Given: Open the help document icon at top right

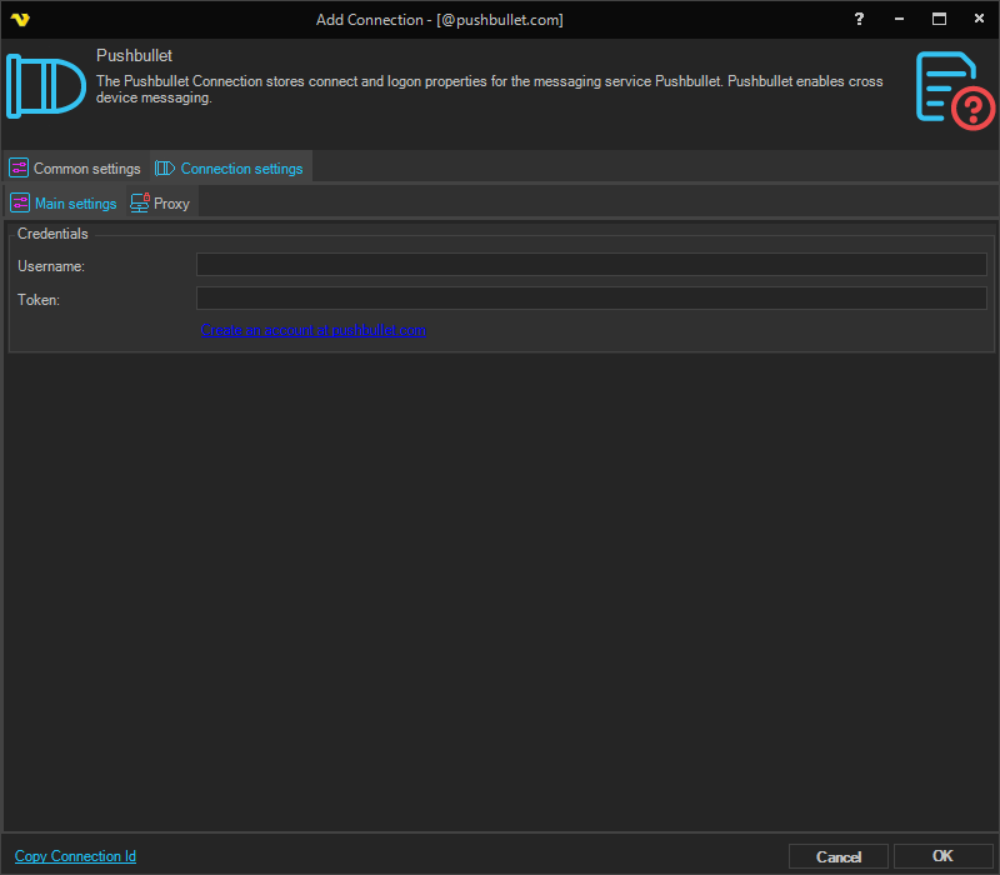Looking at the screenshot, I should pos(954,90).
